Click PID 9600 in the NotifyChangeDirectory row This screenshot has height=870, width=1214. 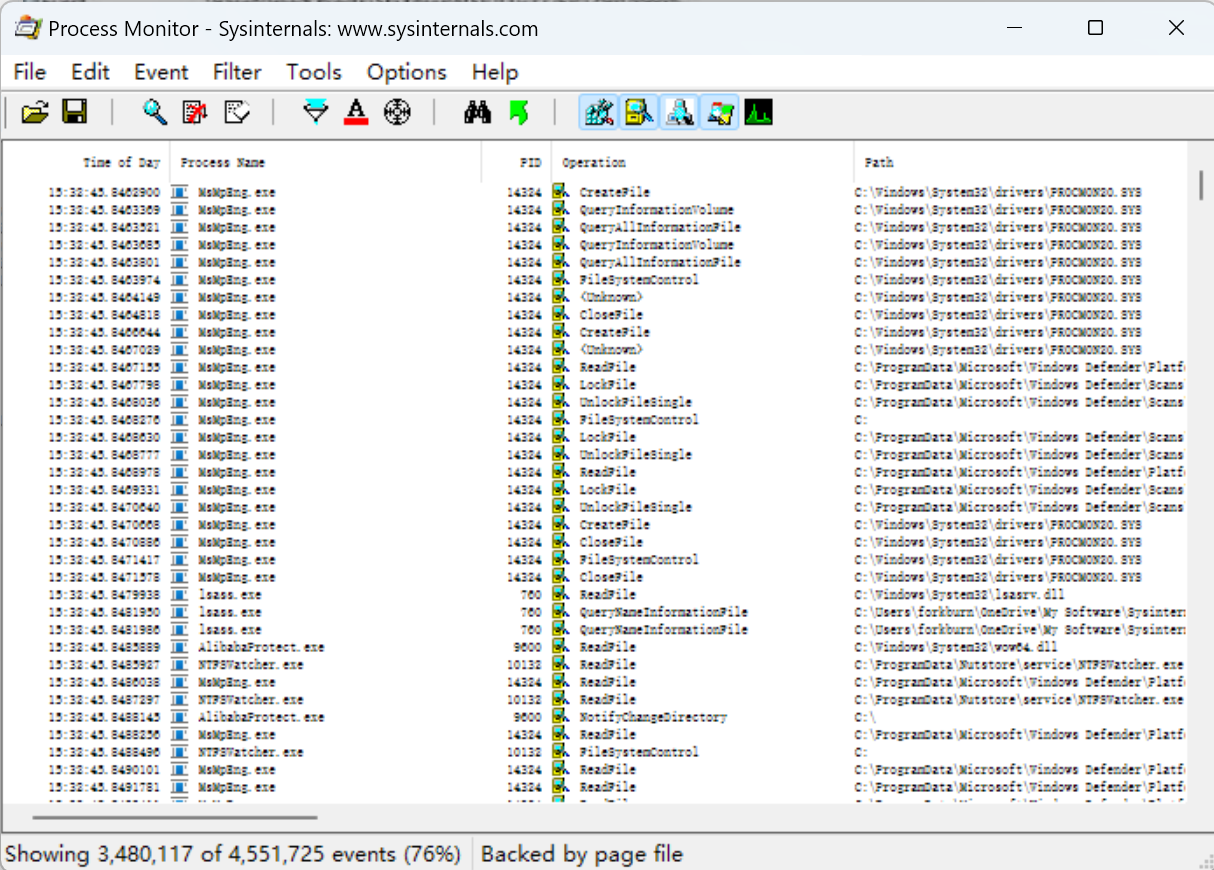(530, 717)
